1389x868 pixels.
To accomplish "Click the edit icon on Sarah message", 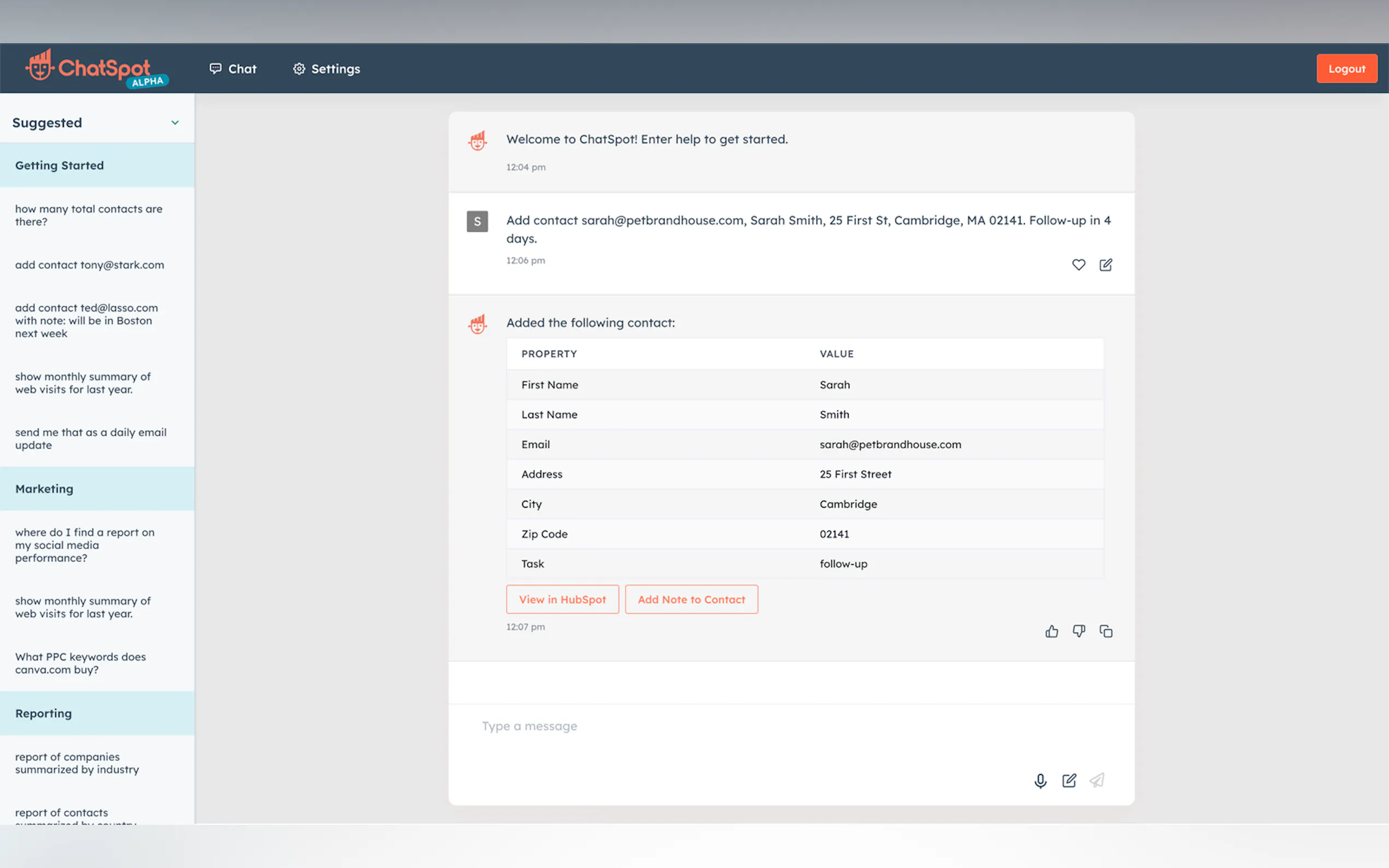I will click(x=1105, y=265).
